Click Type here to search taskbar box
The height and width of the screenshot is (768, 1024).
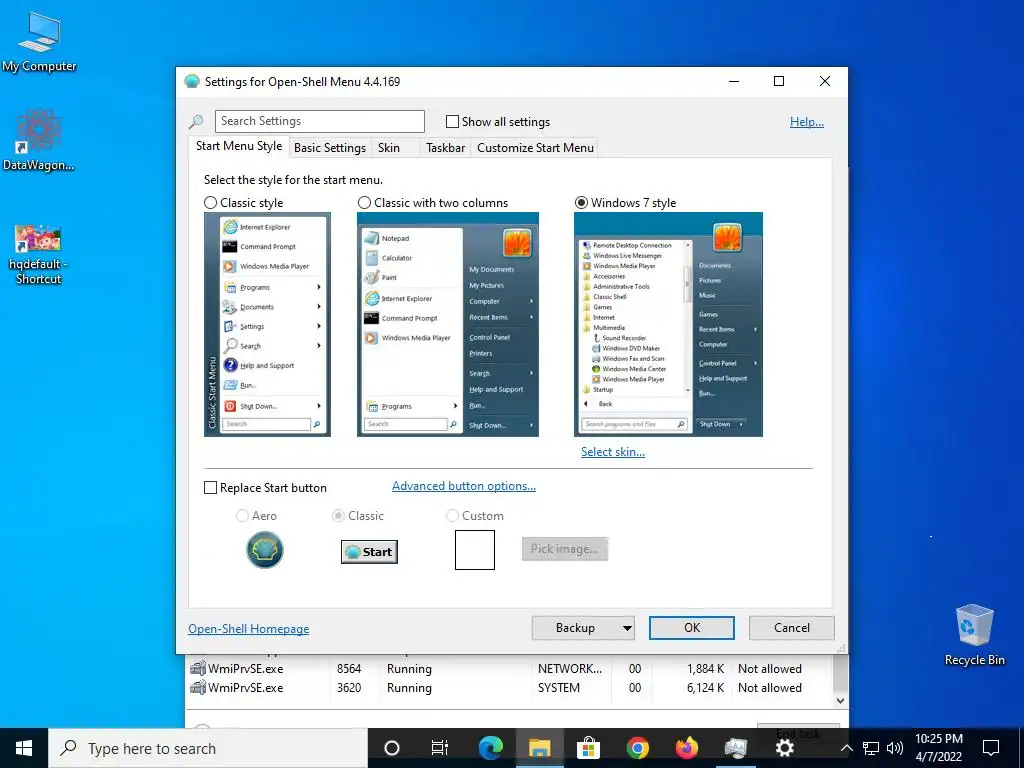(x=208, y=748)
